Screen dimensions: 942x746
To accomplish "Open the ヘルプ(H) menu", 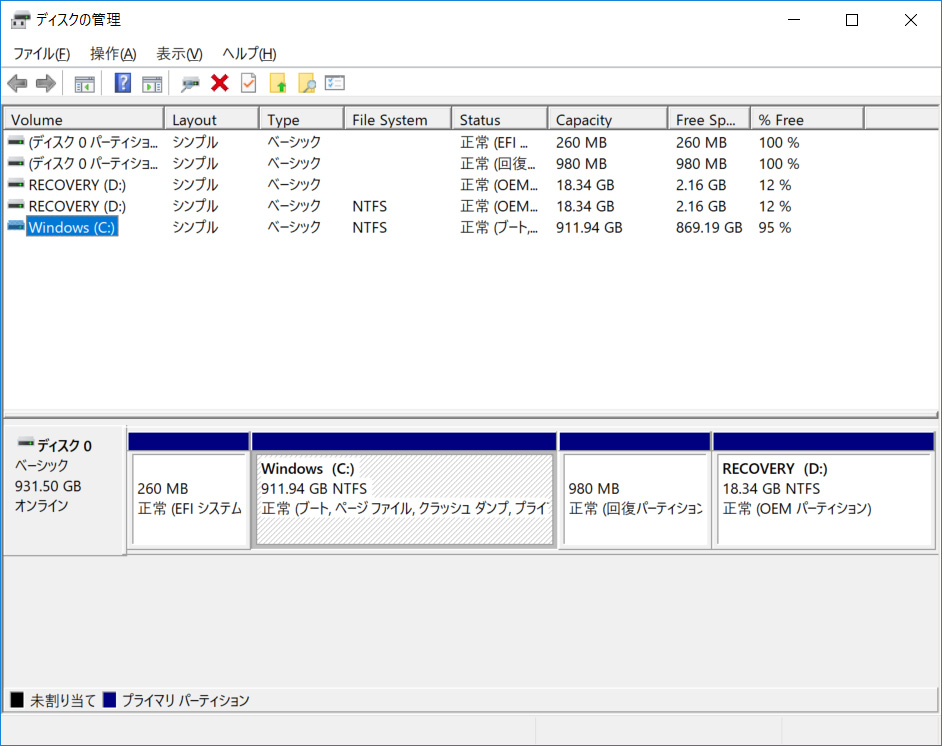I will point(249,54).
